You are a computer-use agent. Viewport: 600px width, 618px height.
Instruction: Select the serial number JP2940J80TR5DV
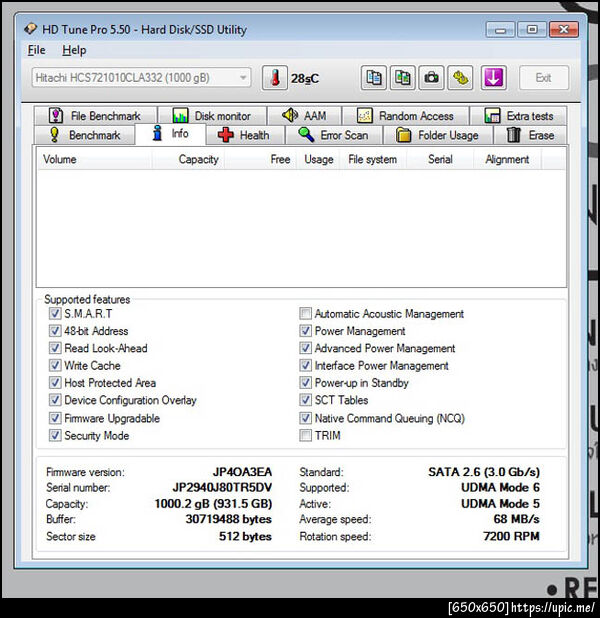[222, 488]
